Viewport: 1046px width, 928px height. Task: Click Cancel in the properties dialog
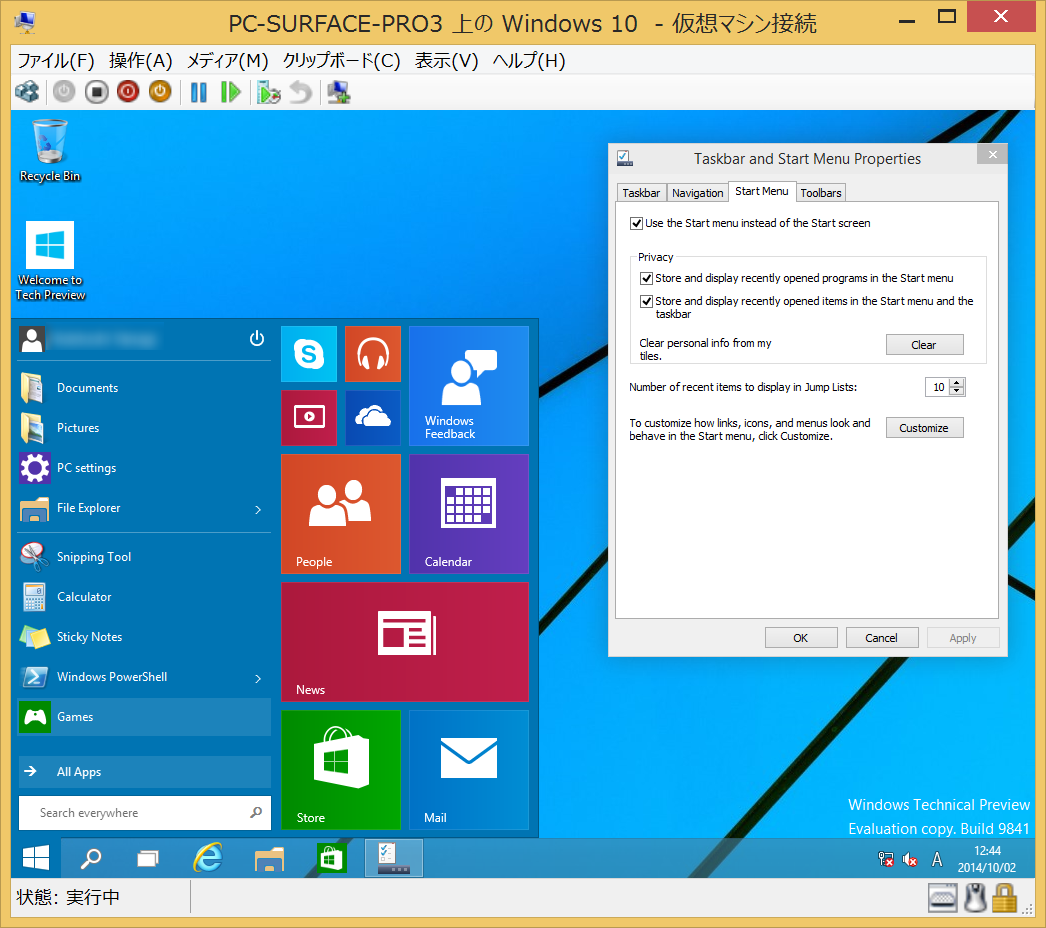point(881,638)
